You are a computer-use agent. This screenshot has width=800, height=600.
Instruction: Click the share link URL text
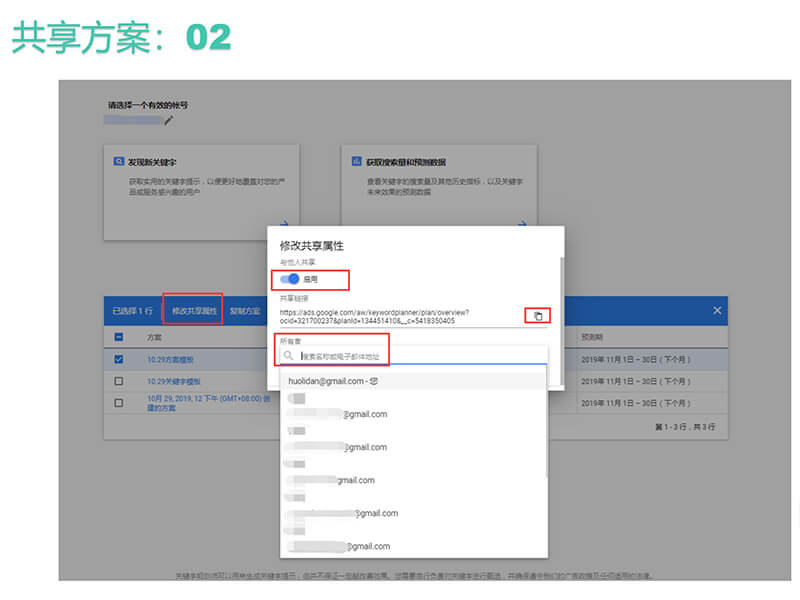[374, 316]
